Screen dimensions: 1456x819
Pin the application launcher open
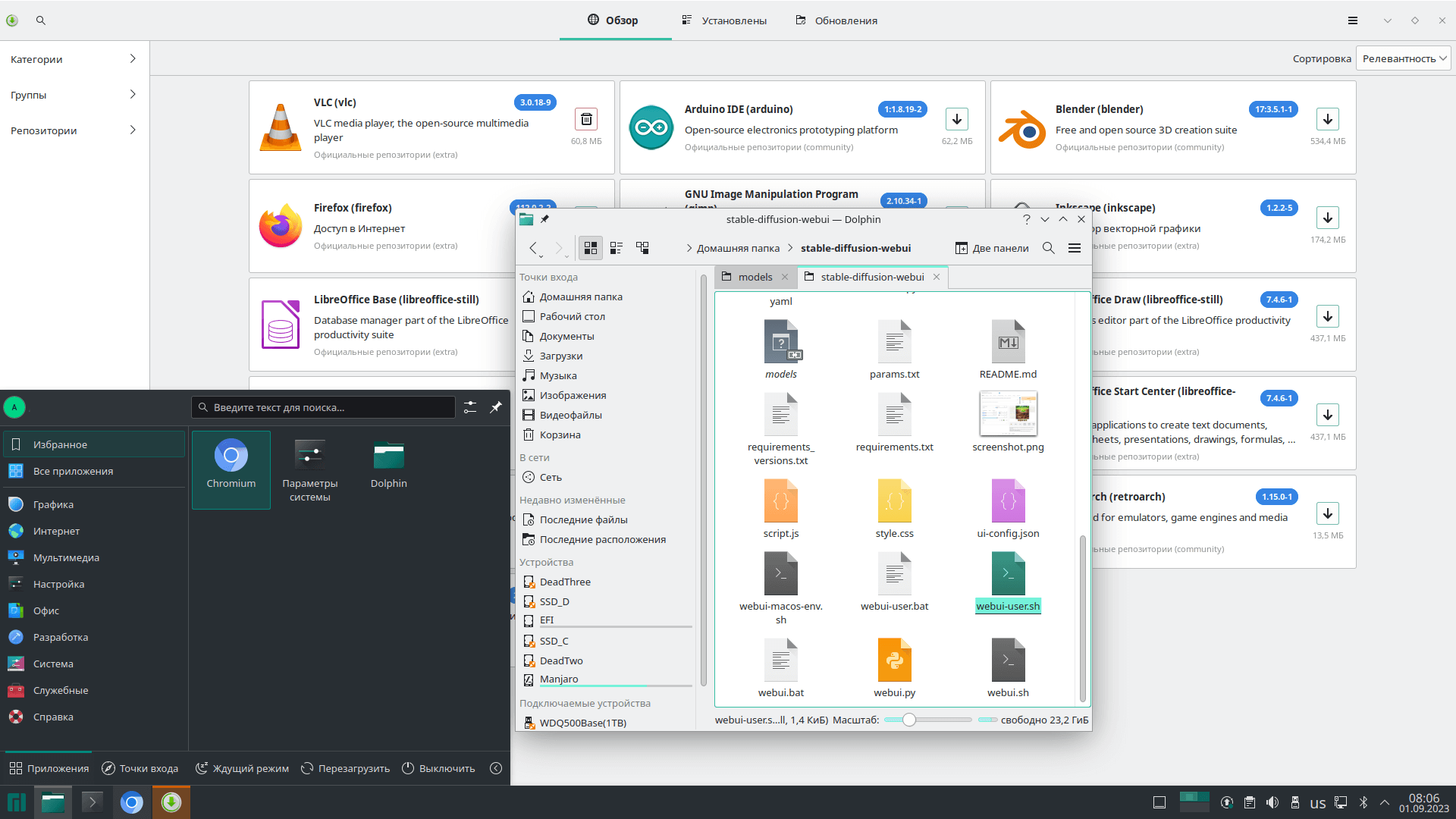[496, 407]
